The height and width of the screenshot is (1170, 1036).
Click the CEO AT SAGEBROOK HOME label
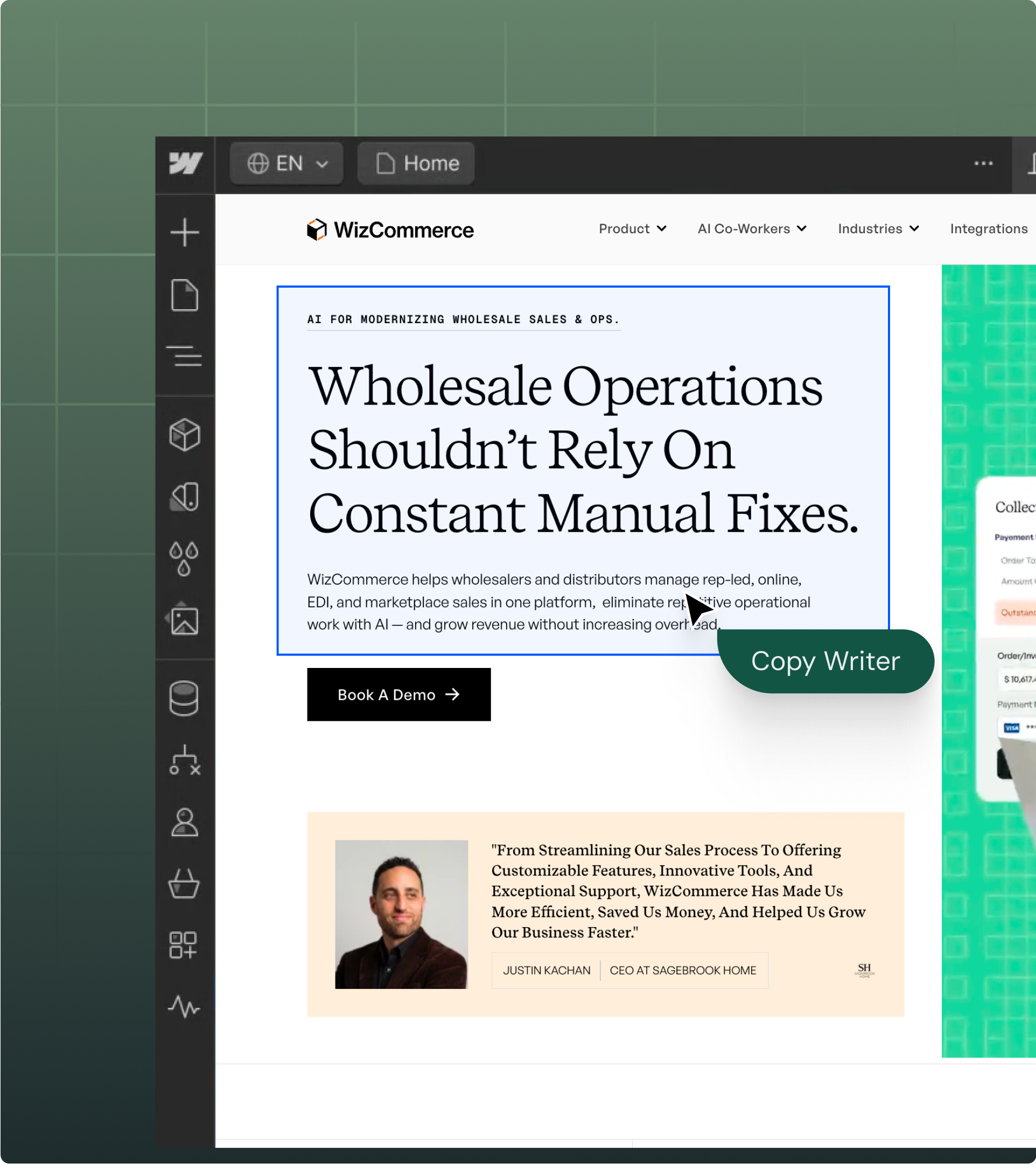tap(683, 971)
